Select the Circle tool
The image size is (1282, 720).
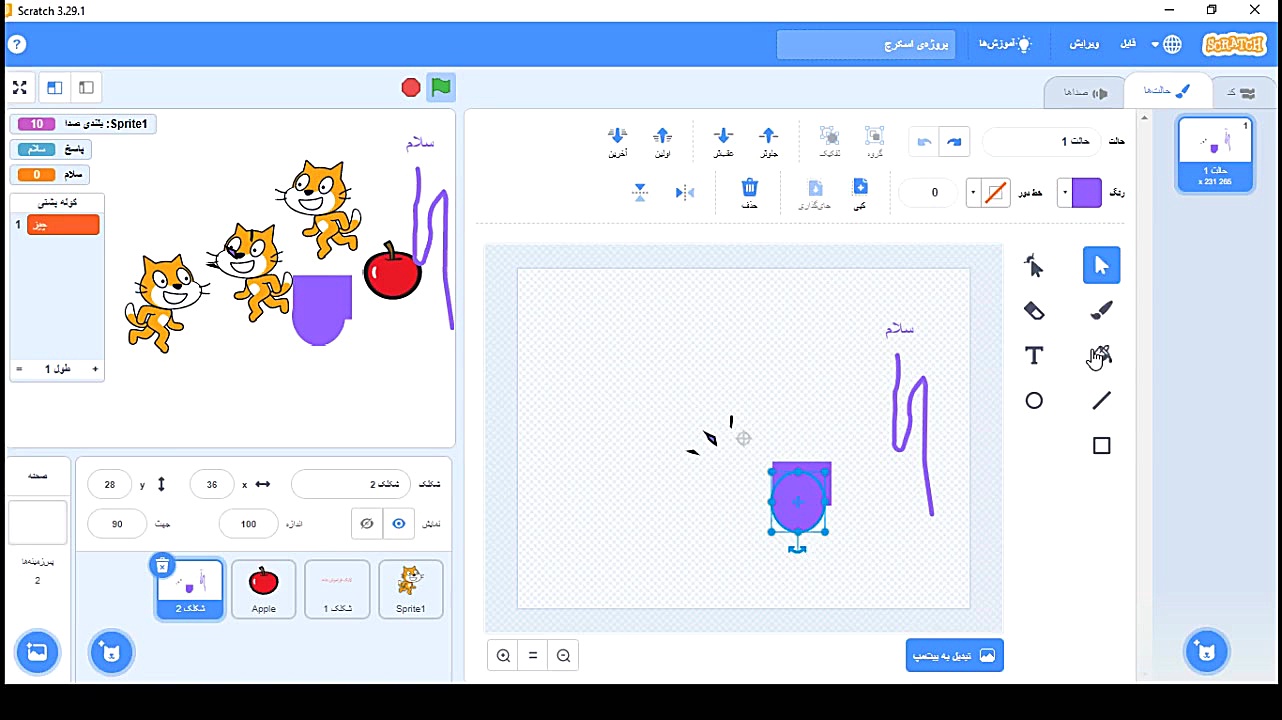click(x=1034, y=401)
